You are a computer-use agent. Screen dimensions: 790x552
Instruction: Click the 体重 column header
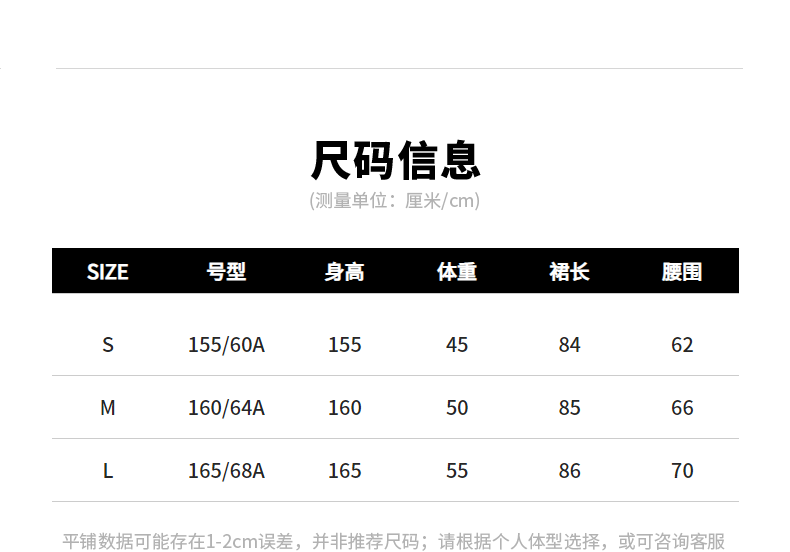(457, 271)
